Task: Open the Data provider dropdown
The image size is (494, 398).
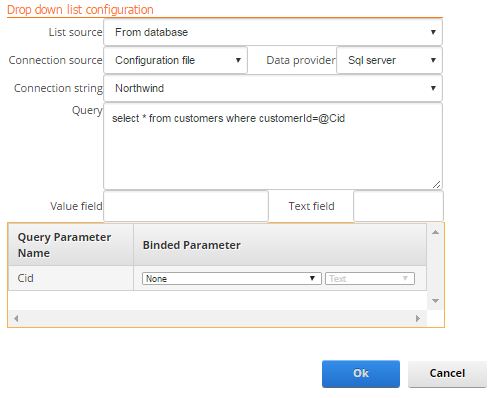Action: [389, 60]
